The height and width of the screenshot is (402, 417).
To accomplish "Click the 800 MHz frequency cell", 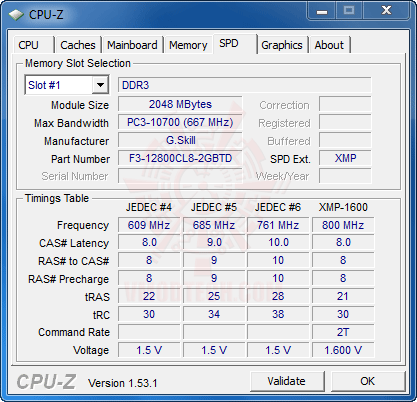I will click(343, 225).
